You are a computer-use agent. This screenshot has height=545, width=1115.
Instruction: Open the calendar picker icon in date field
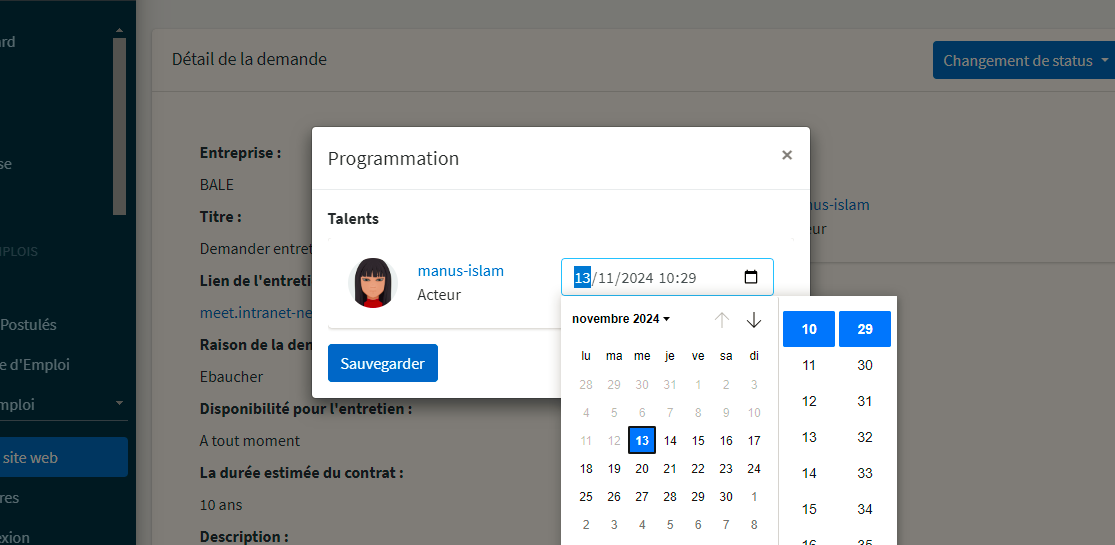[x=751, y=277]
